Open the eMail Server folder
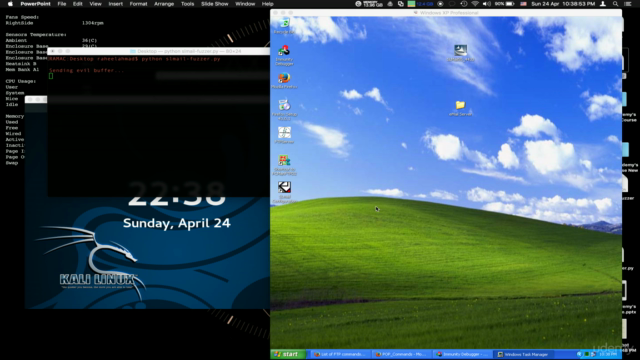 tap(460, 108)
